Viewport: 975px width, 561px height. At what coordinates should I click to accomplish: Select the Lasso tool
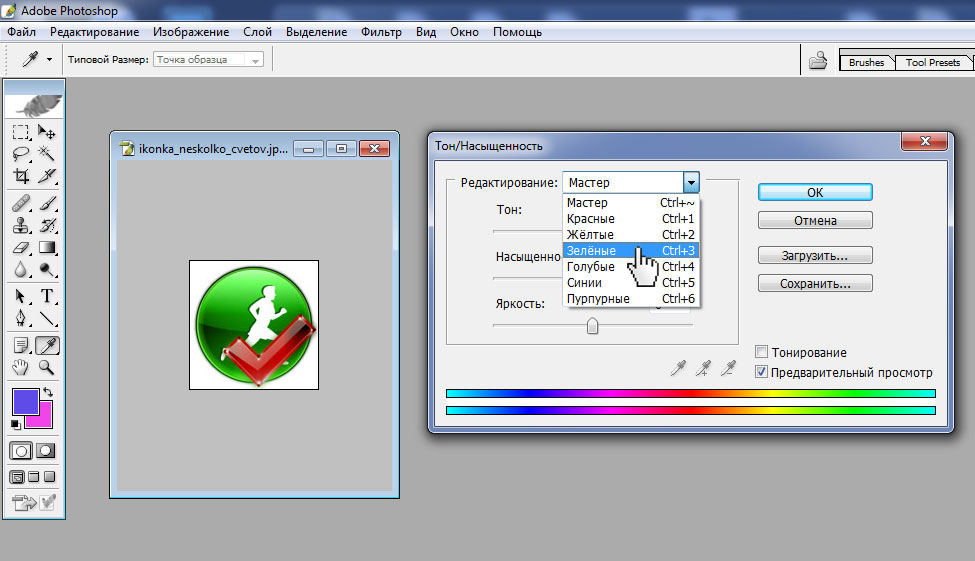coord(21,154)
